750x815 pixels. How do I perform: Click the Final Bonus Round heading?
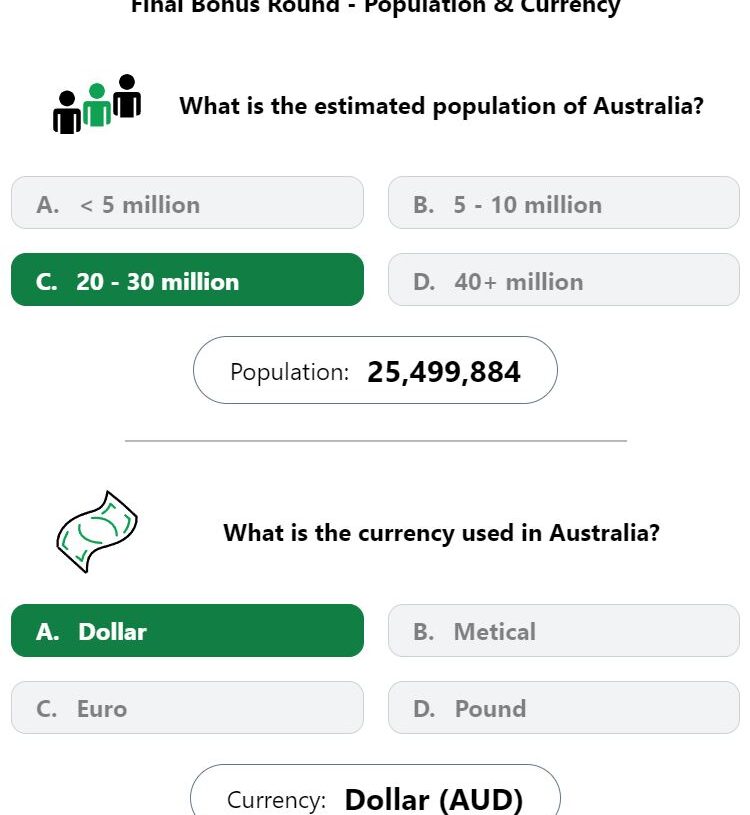click(376, 7)
